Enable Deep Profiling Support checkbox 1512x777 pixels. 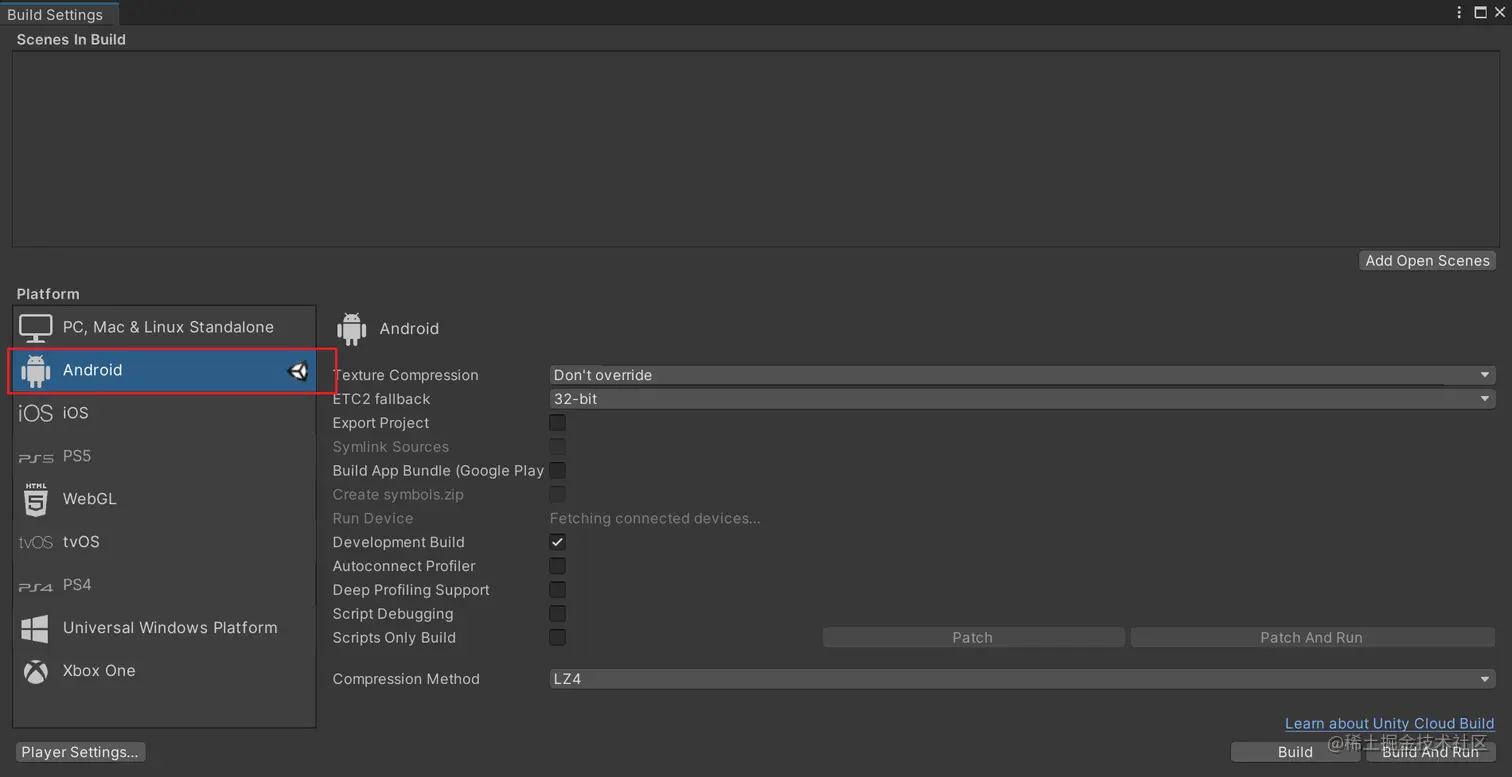click(x=558, y=590)
